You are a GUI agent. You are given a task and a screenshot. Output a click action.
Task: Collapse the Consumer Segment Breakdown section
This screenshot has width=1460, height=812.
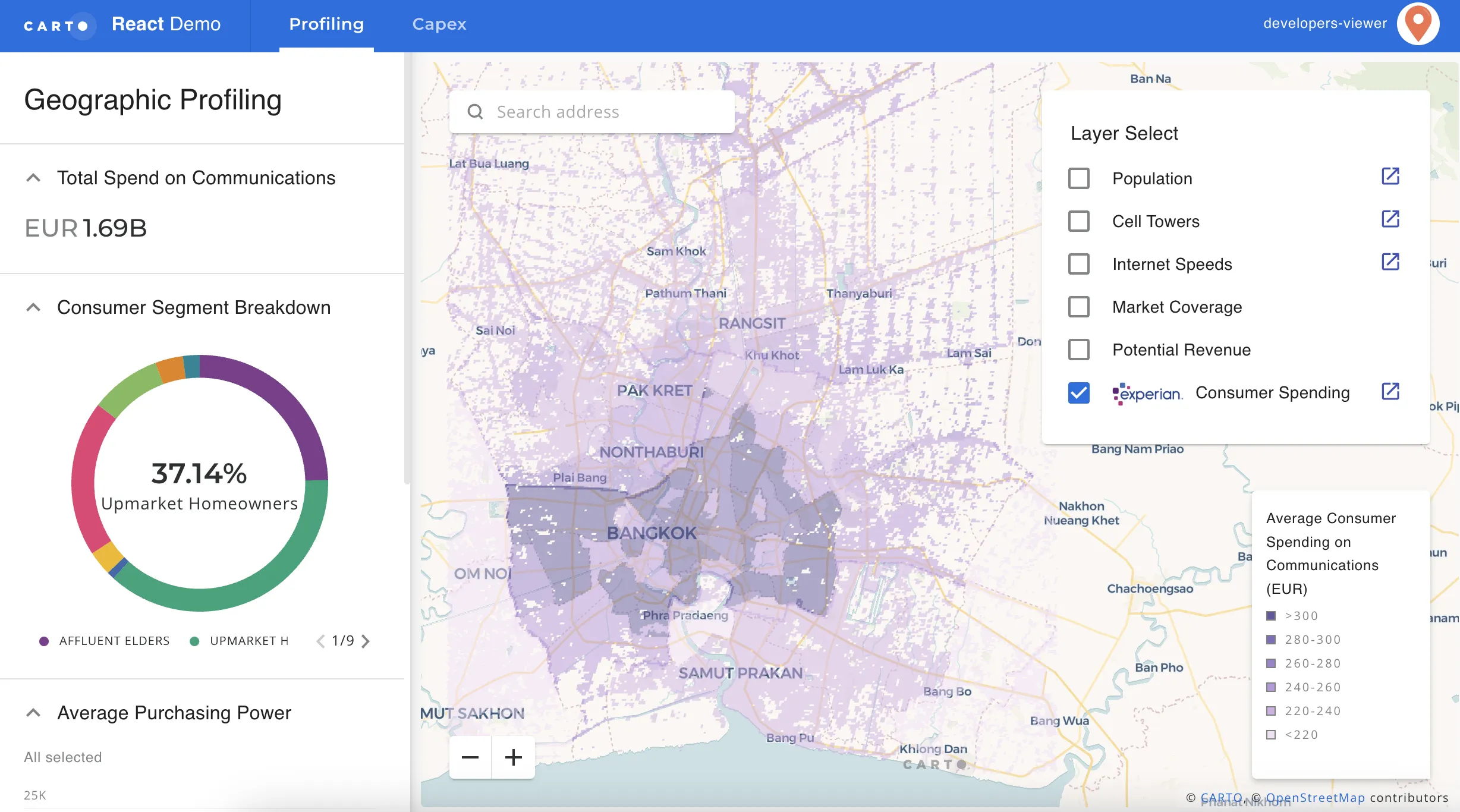(33, 307)
